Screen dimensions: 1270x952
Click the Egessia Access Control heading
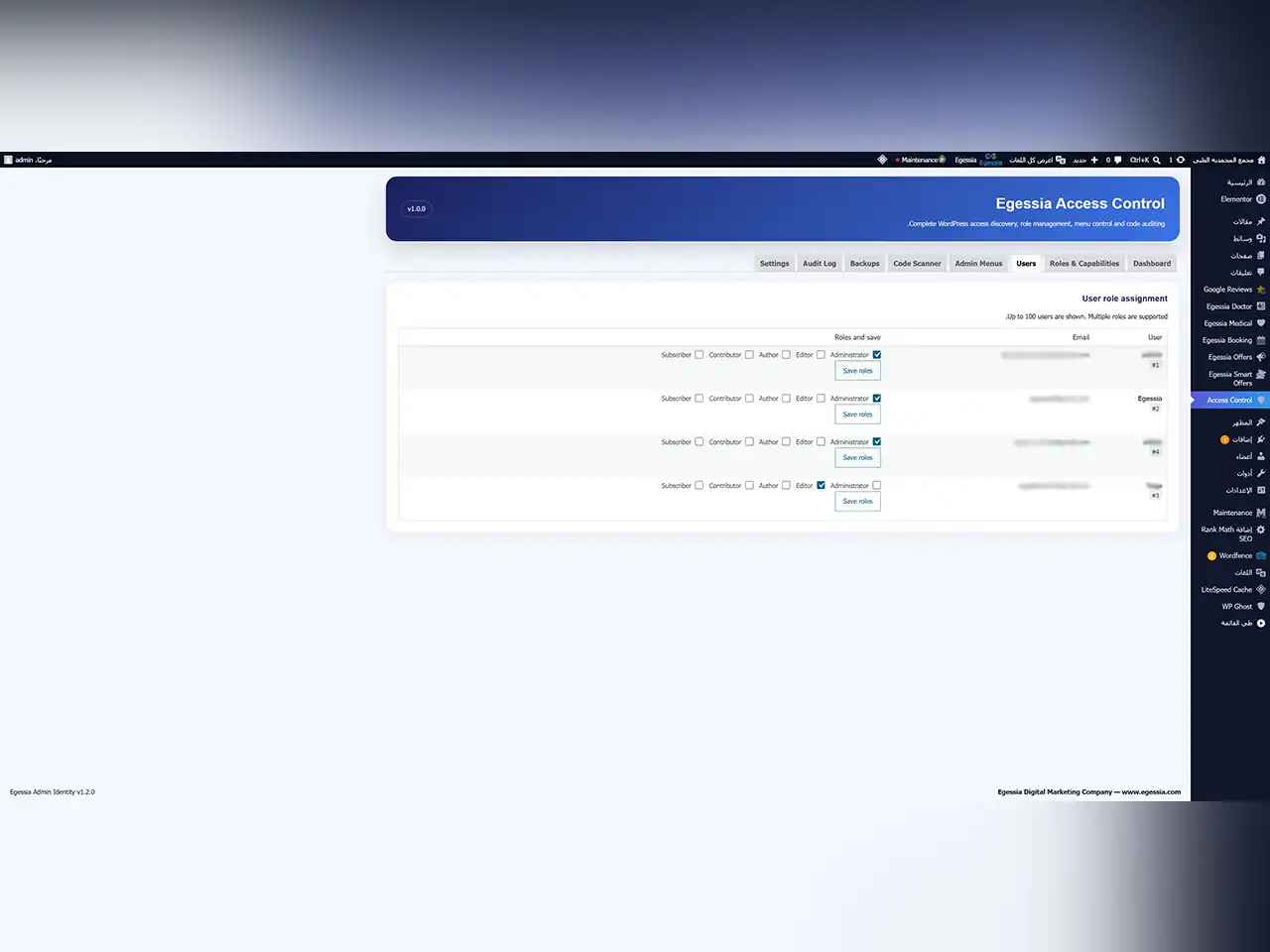pos(1080,203)
